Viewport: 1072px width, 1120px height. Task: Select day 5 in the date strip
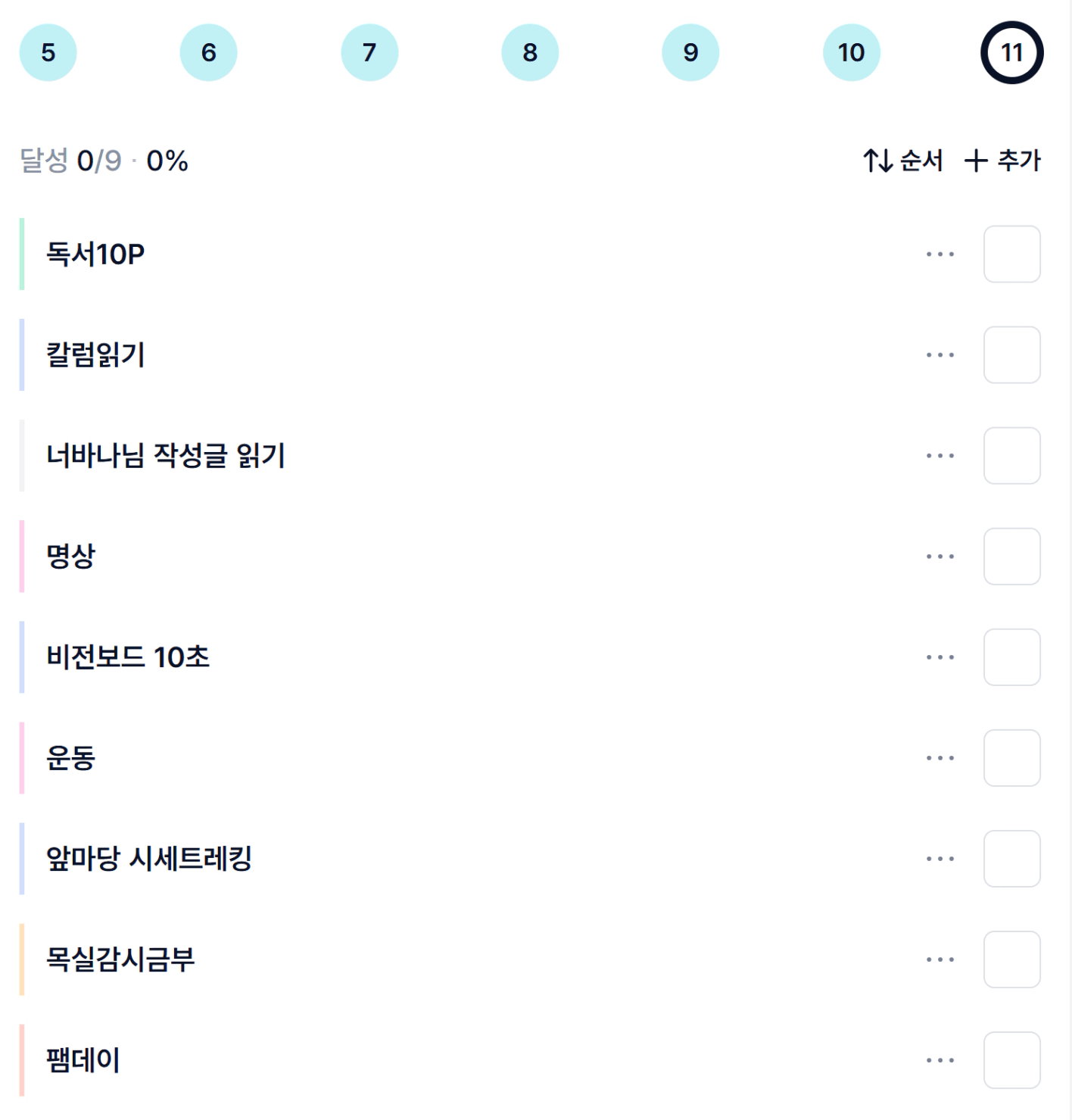(x=48, y=52)
